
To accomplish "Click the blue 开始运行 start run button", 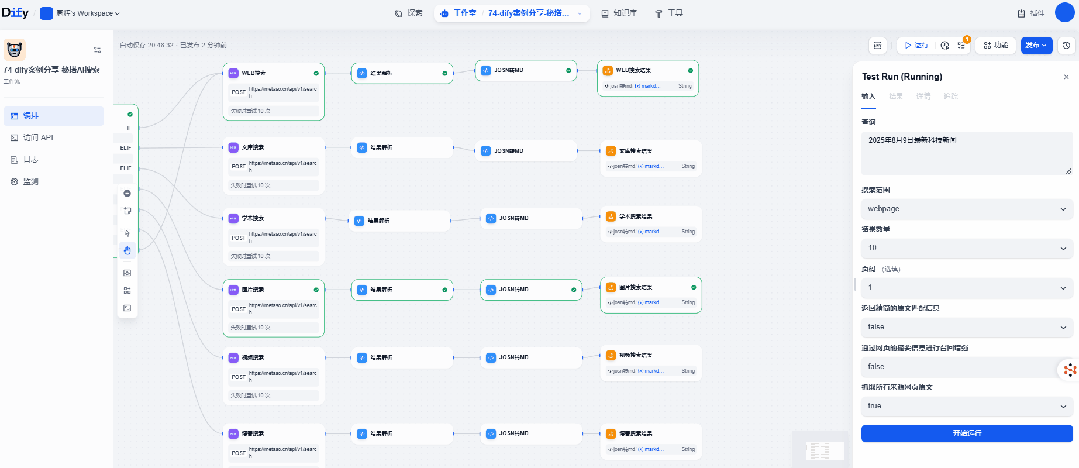I will pyautogui.click(x=966, y=433).
